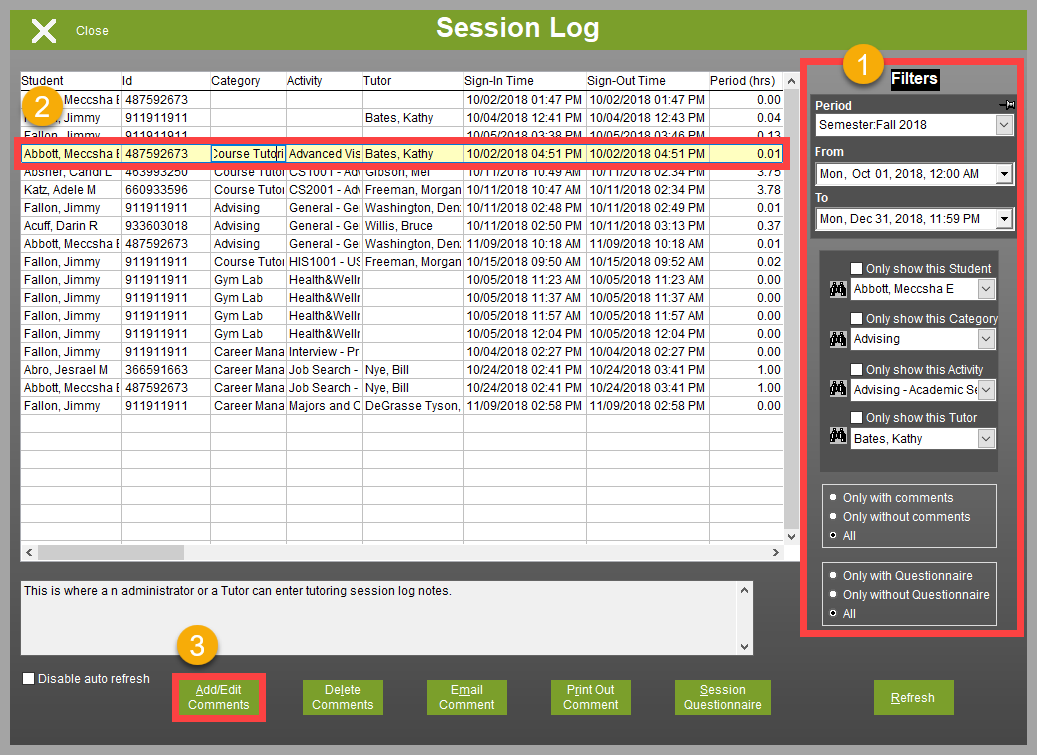Click Email Comment button
Screen dimensions: 1037x755
coord(466,697)
